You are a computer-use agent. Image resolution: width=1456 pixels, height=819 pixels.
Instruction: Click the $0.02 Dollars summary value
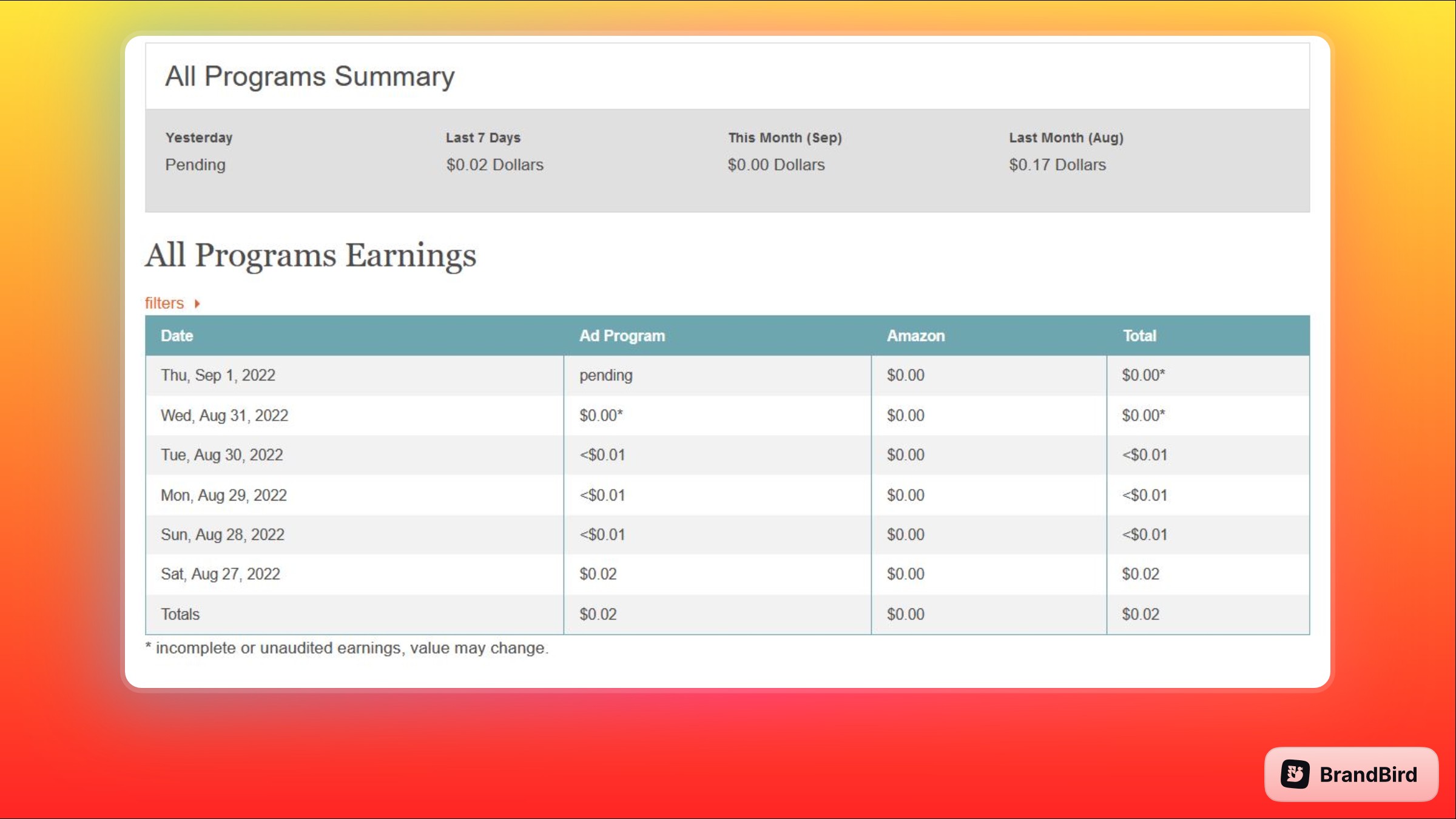point(494,165)
